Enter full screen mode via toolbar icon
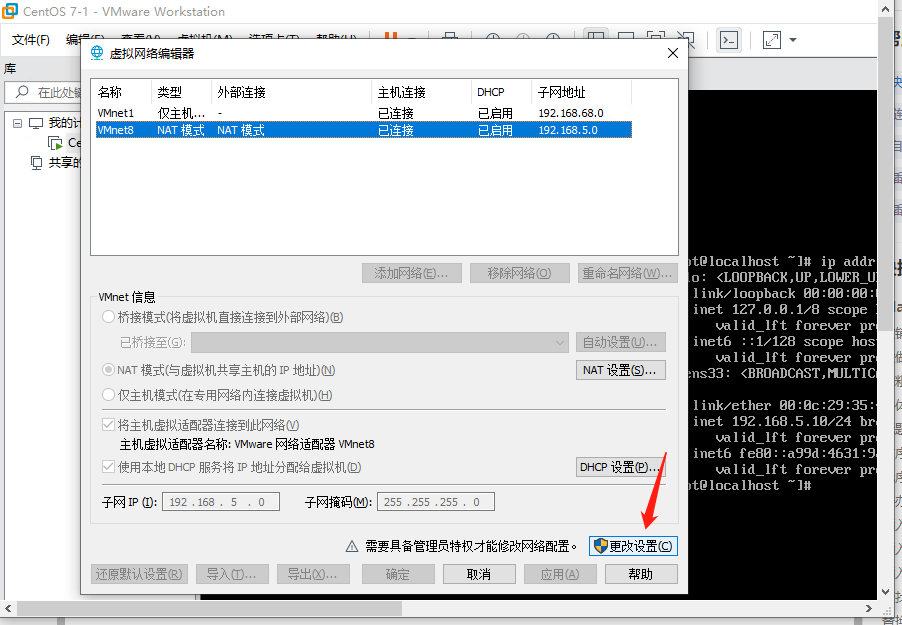This screenshot has width=902, height=625. [x=769, y=38]
